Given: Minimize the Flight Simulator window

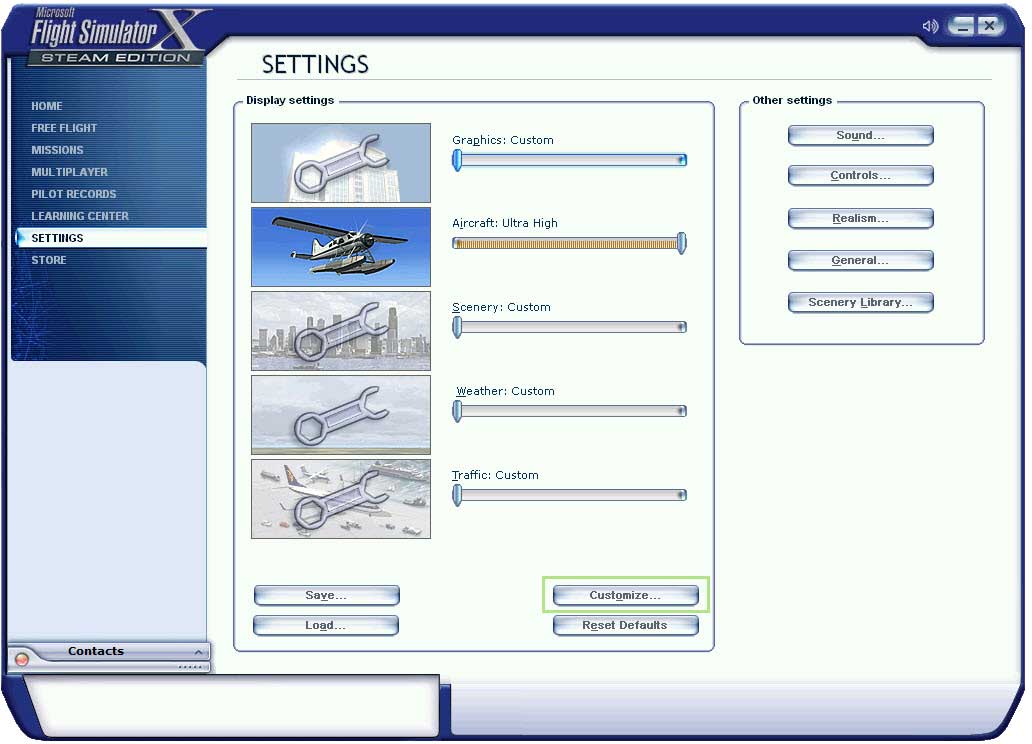Looking at the screenshot, I should tap(962, 26).
